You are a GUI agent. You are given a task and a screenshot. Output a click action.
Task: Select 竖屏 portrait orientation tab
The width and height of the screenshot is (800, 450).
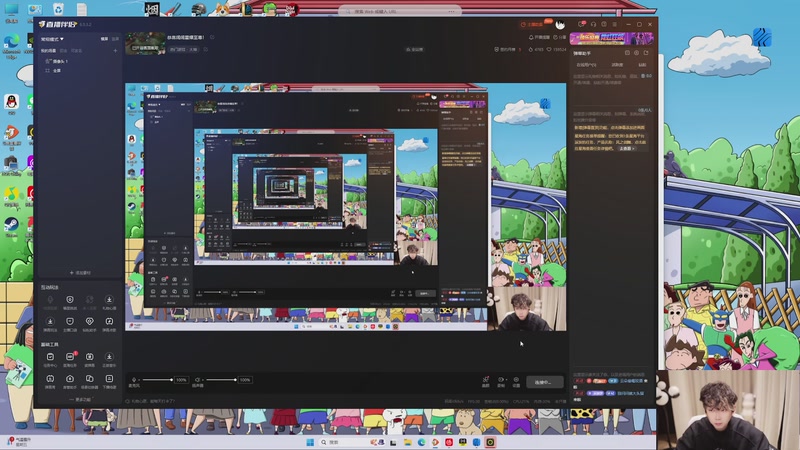(115, 39)
